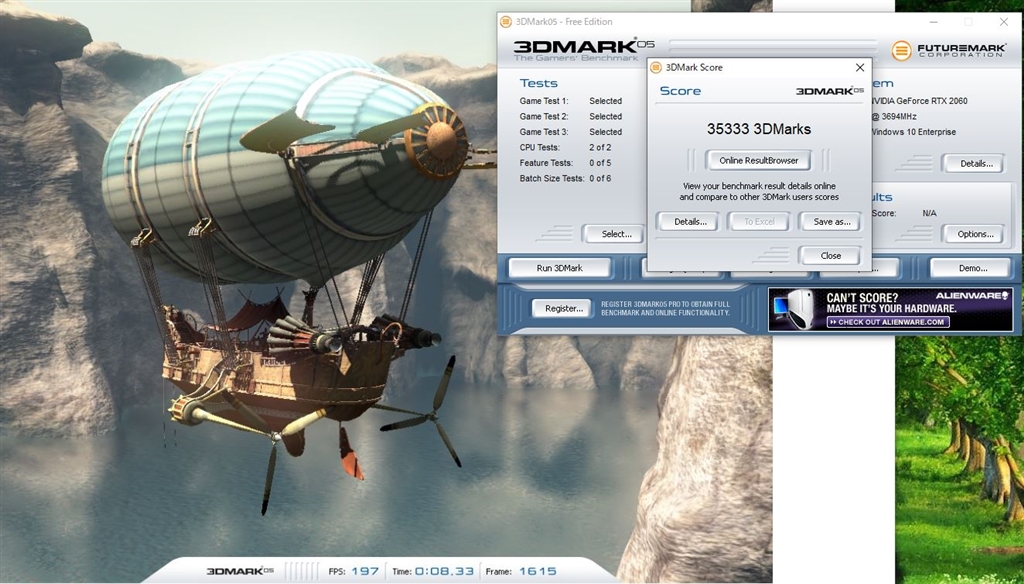The image size is (1024, 584).
Task: Click the 3DMark05 logo in score dialog
Action: pyautogui.click(x=829, y=91)
